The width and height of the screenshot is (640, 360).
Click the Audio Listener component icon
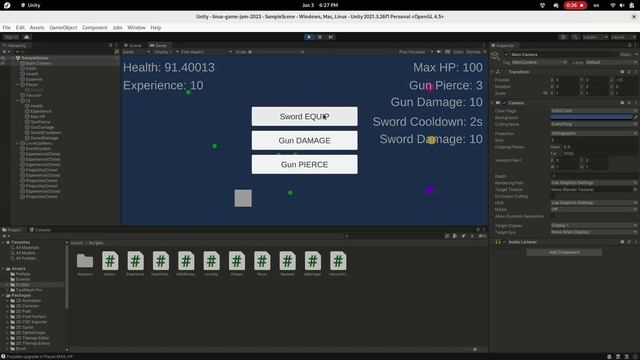498,242
